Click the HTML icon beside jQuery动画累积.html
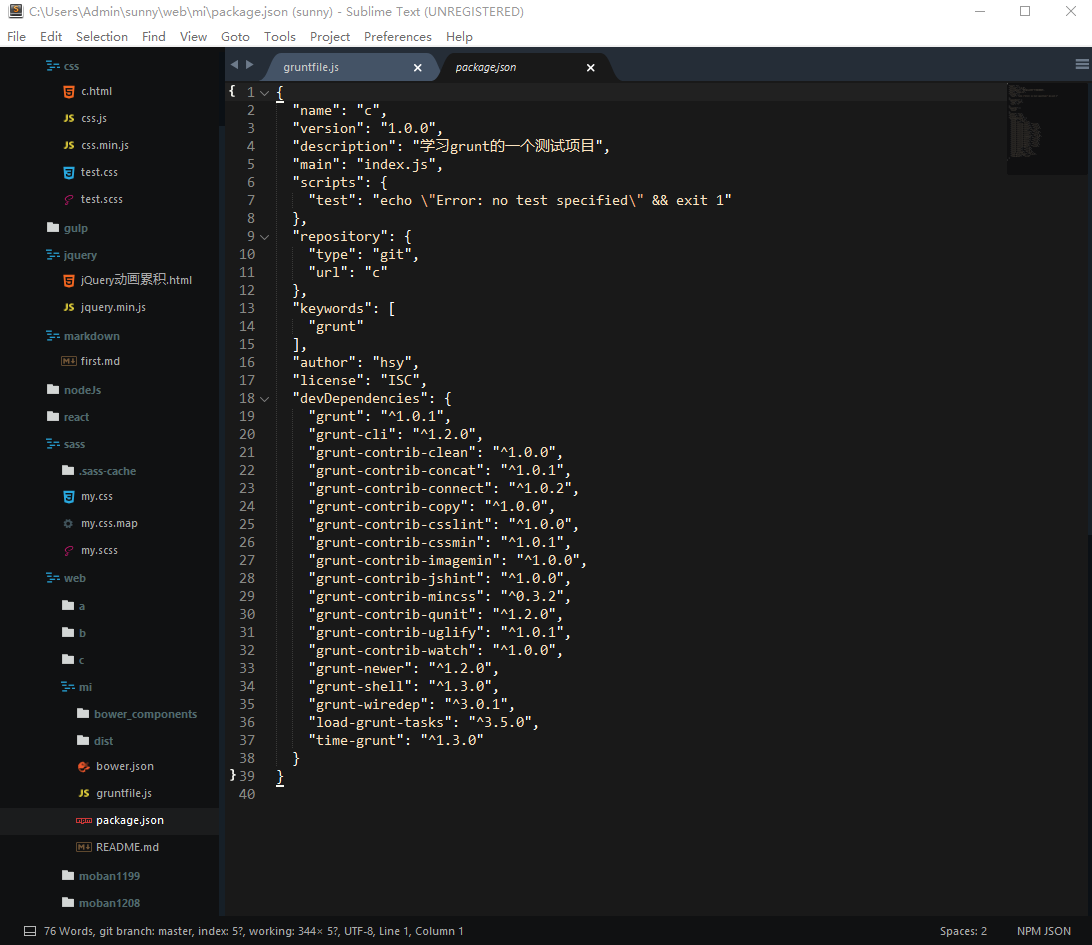1092x945 pixels. (x=68, y=280)
